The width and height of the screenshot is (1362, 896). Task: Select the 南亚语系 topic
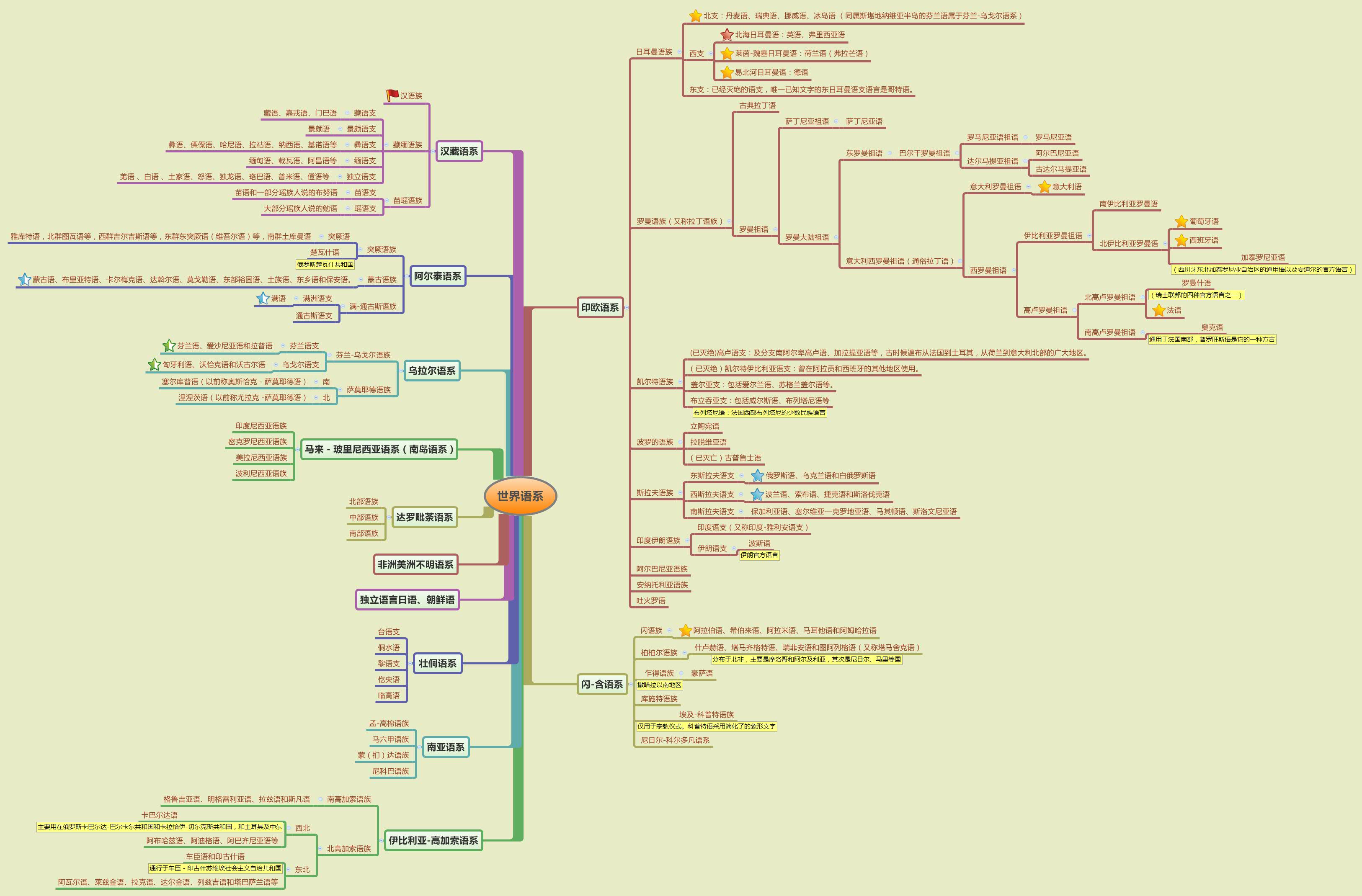point(445,747)
